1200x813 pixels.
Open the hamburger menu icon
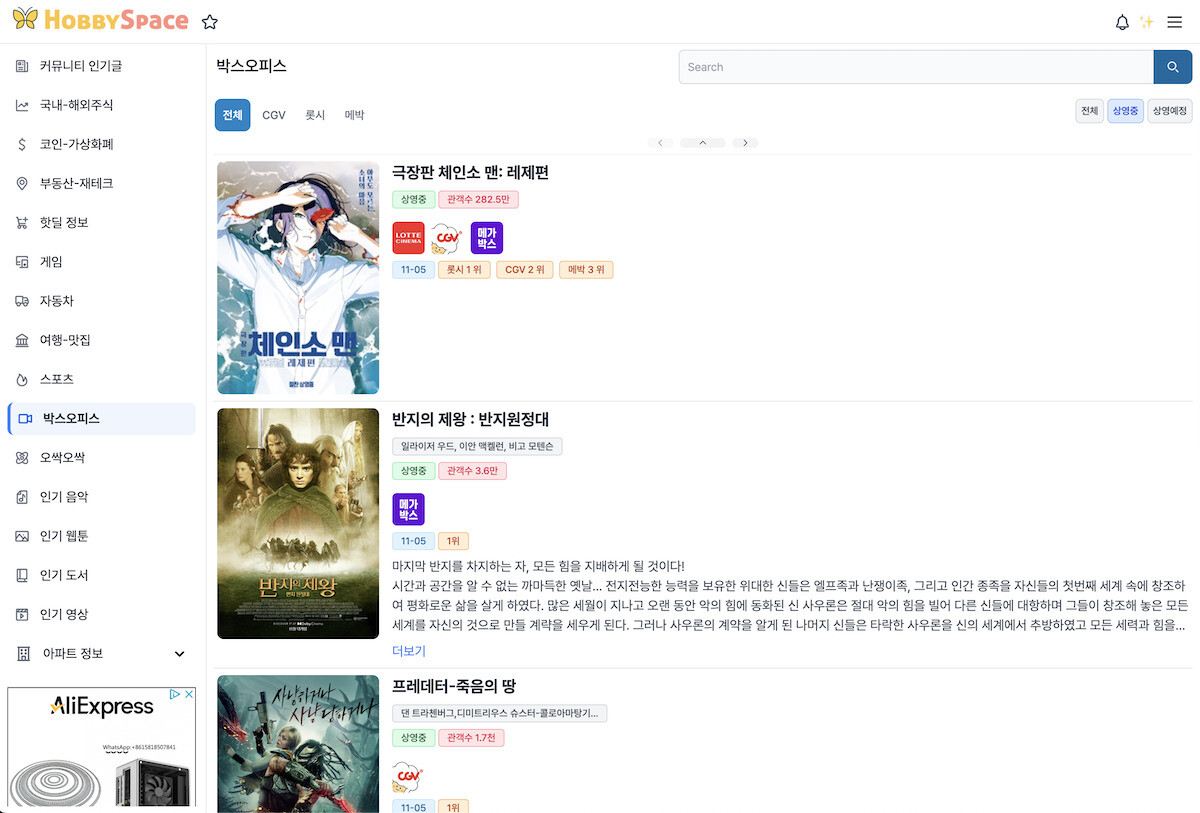click(x=1175, y=22)
